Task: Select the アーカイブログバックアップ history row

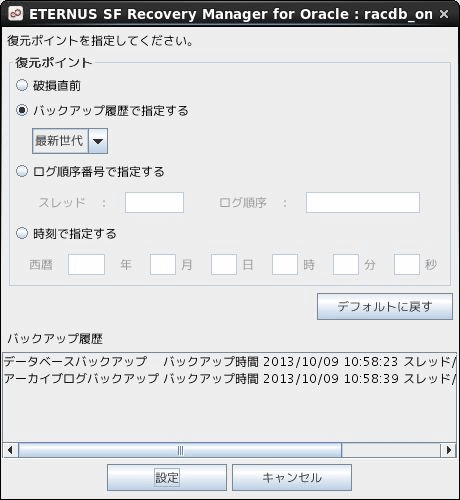Action: [x=229, y=379]
